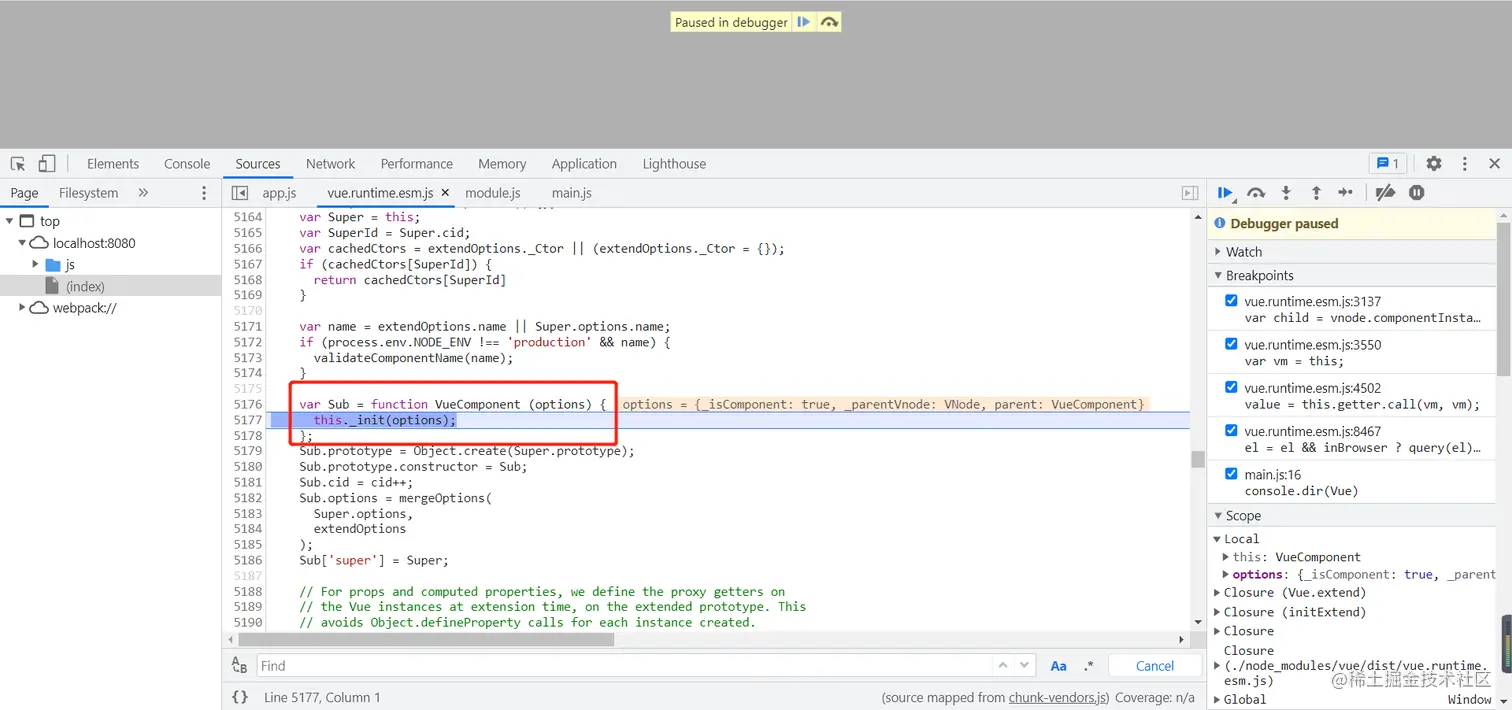Click the editor horizontal scrollbar
The height and width of the screenshot is (710, 1512).
(x=426, y=639)
